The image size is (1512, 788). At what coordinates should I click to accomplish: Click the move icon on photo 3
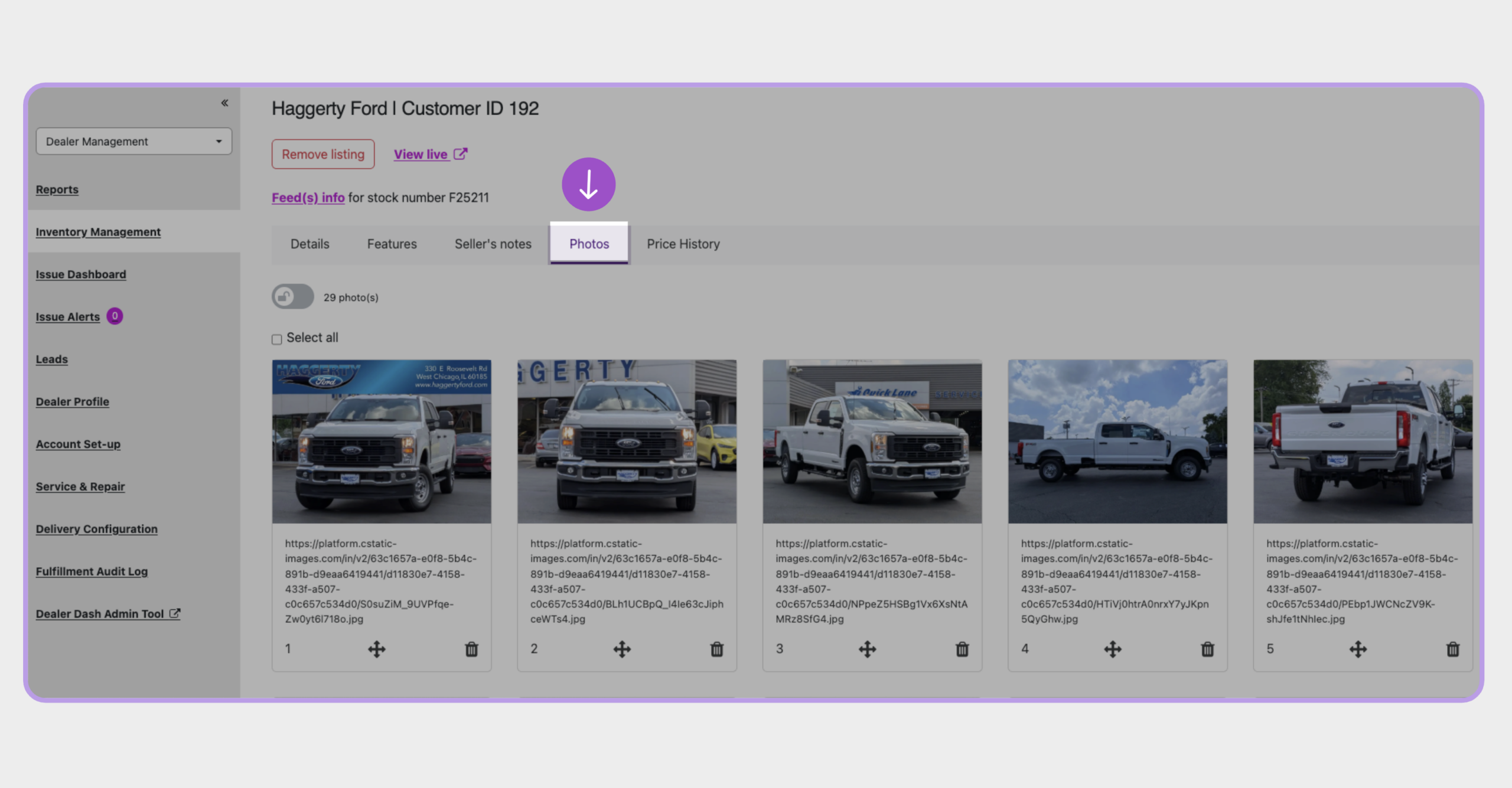click(x=868, y=649)
